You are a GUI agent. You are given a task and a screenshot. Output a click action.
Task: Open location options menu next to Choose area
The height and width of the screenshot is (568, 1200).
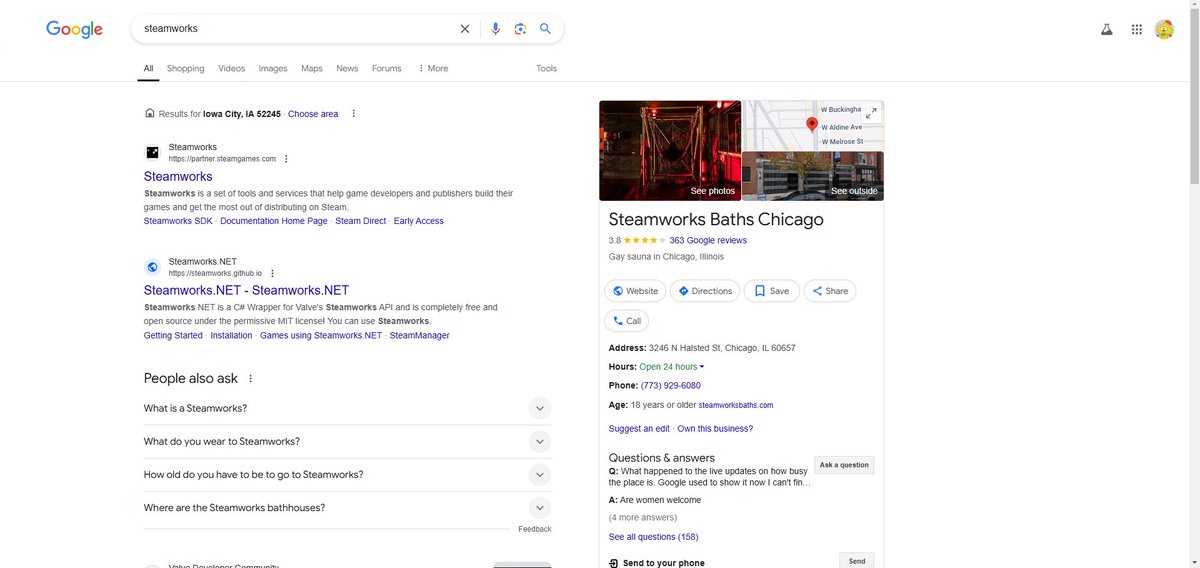point(353,113)
